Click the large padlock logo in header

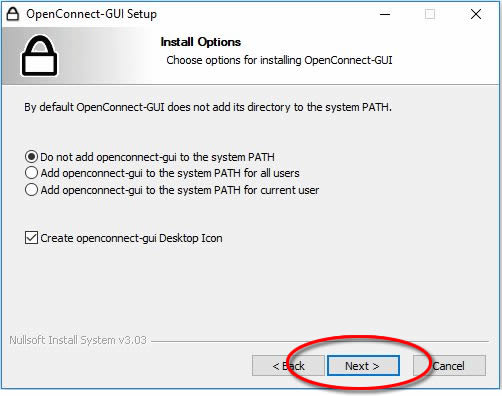tap(39, 56)
